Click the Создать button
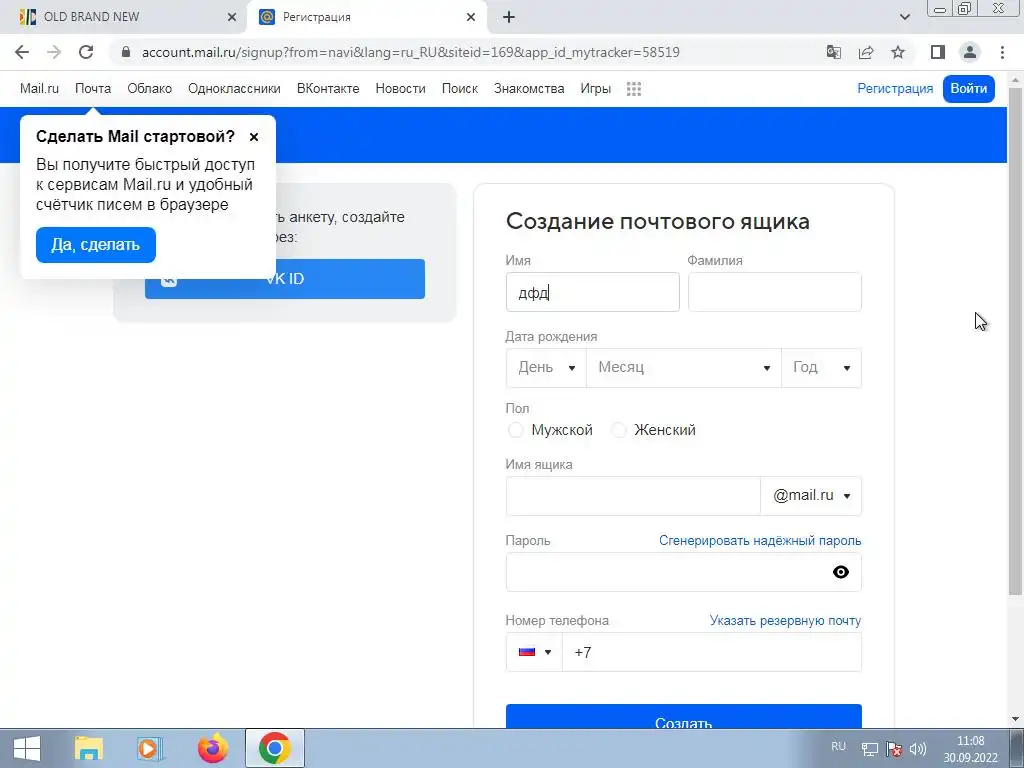Viewport: 1024px width, 768px height. (x=684, y=716)
